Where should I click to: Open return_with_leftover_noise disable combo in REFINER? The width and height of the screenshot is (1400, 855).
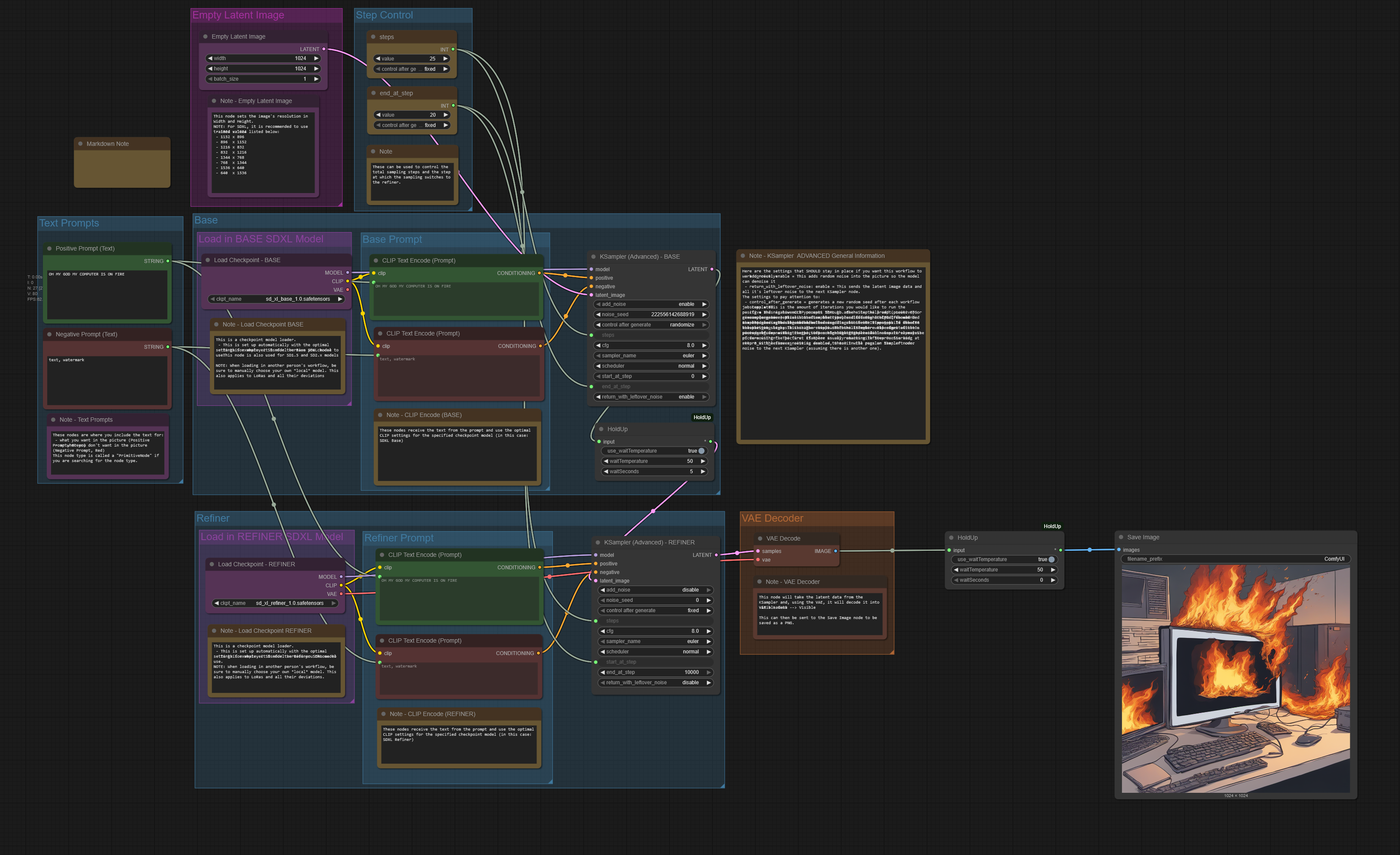click(656, 682)
